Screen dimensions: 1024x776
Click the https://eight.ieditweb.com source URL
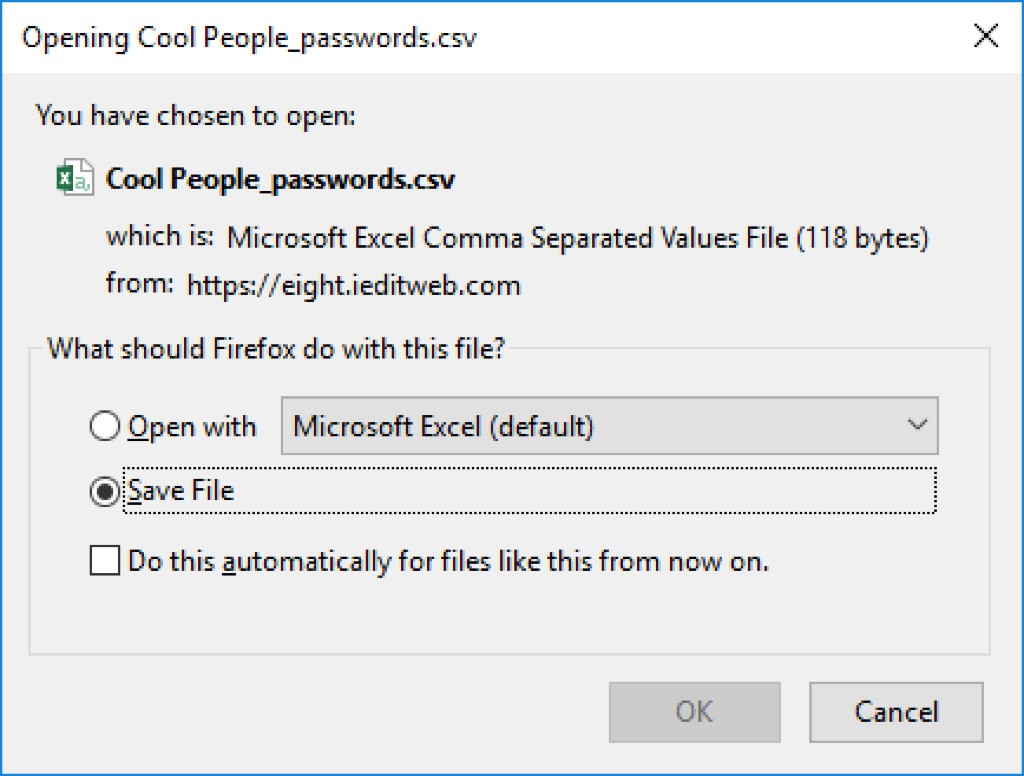tap(353, 285)
